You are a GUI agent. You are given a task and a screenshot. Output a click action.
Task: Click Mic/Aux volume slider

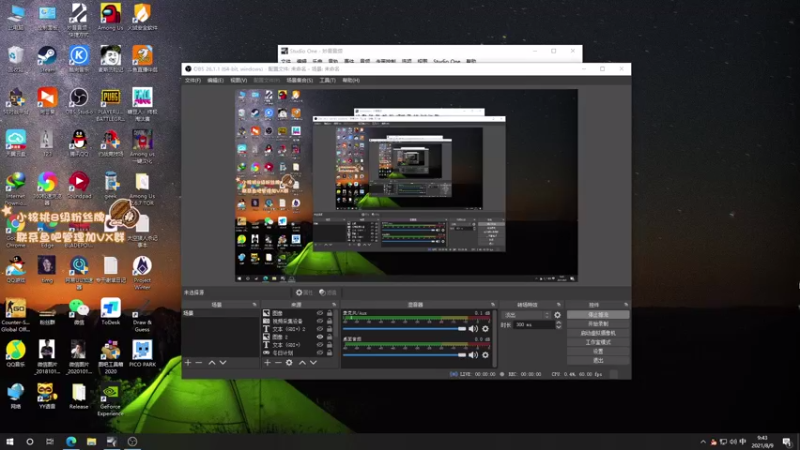pos(404,329)
